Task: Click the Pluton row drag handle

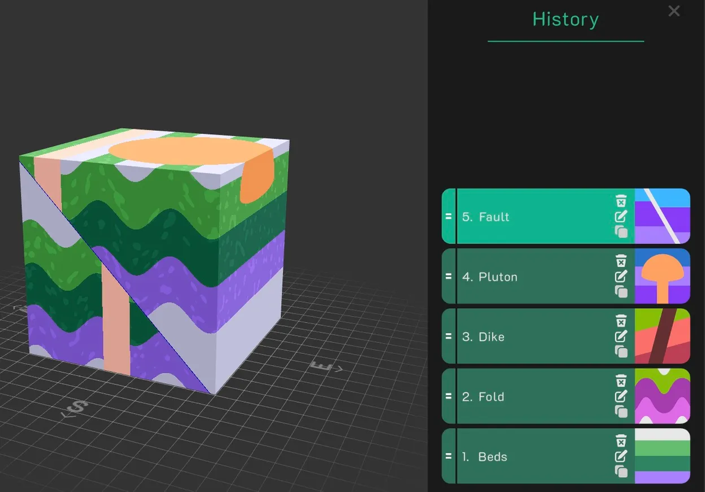Action: (x=448, y=276)
